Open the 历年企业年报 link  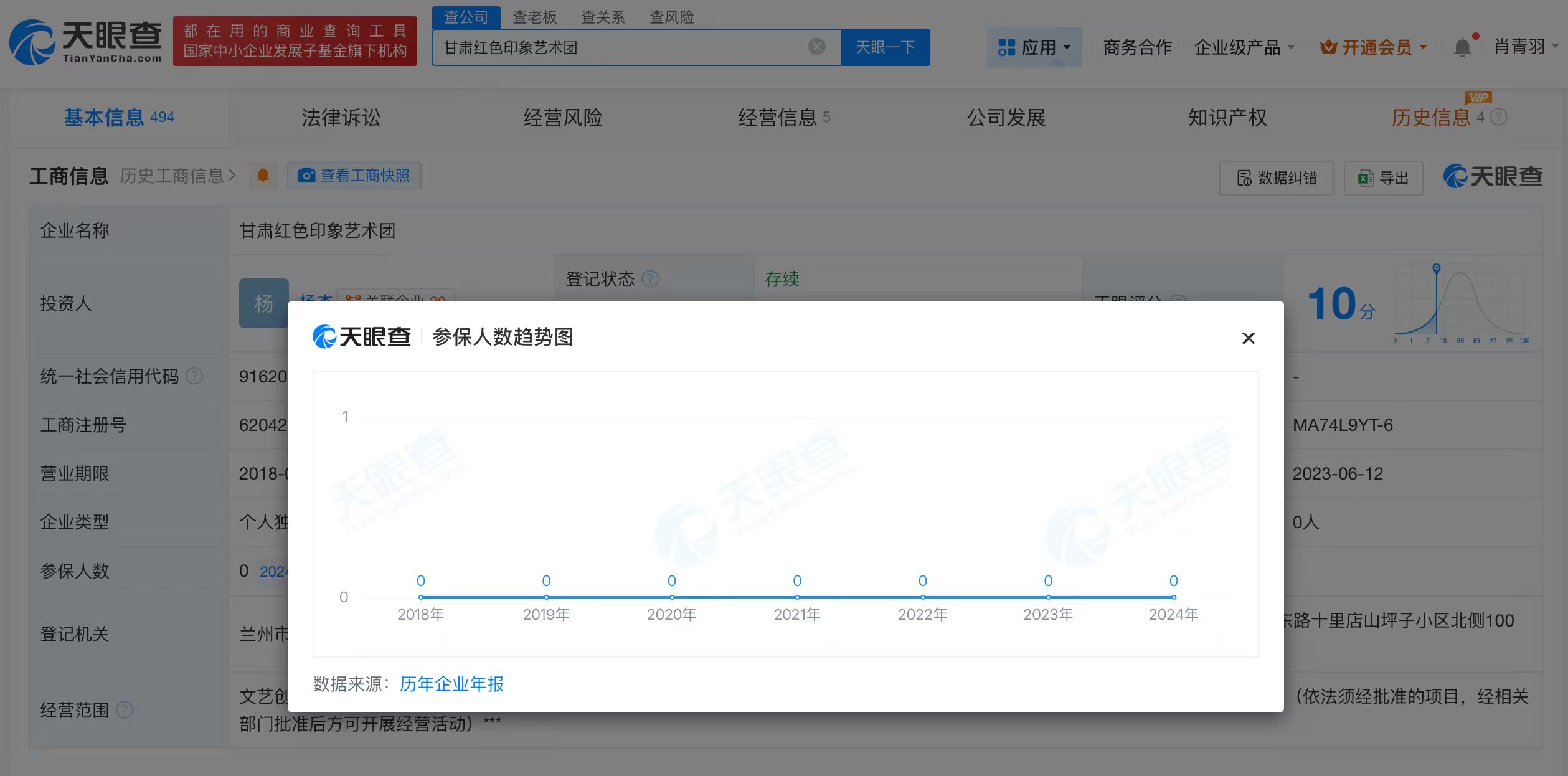click(x=451, y=684)
